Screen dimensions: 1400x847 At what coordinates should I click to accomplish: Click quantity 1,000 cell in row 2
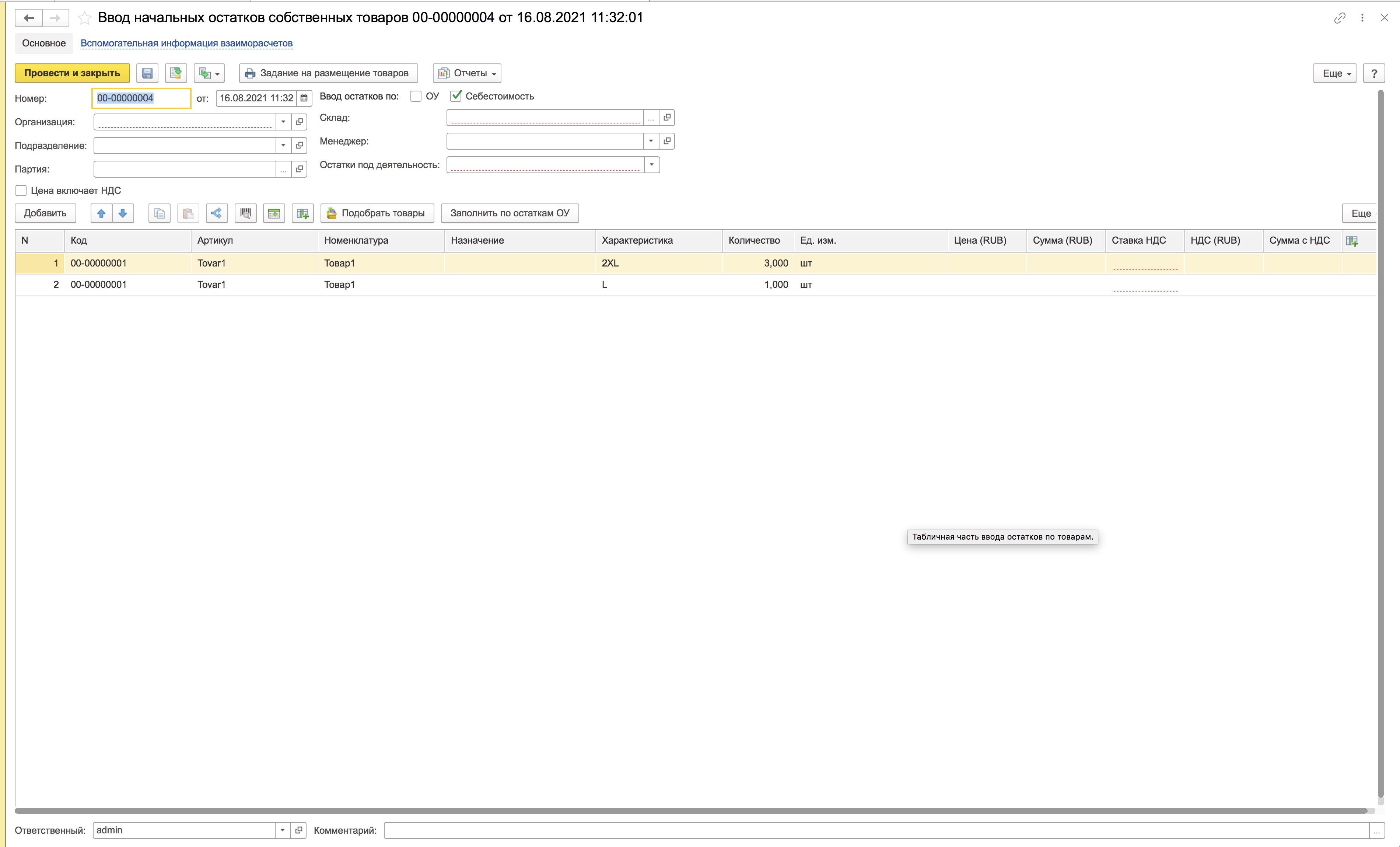(x=758, y=284)
